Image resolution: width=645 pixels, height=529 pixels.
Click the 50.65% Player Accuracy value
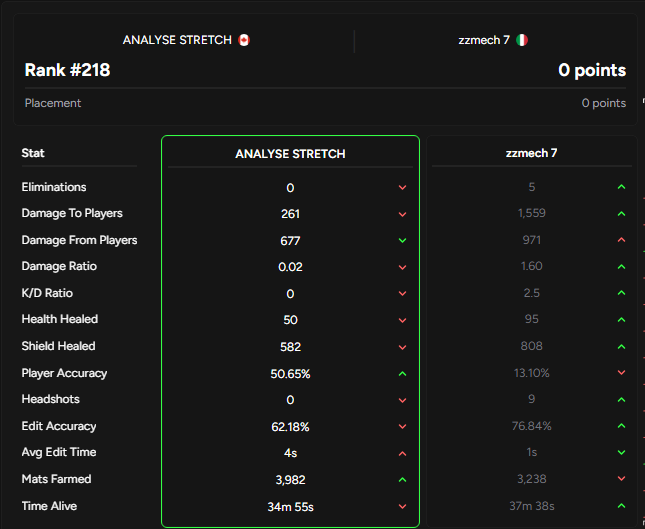(x=290, y=374)
